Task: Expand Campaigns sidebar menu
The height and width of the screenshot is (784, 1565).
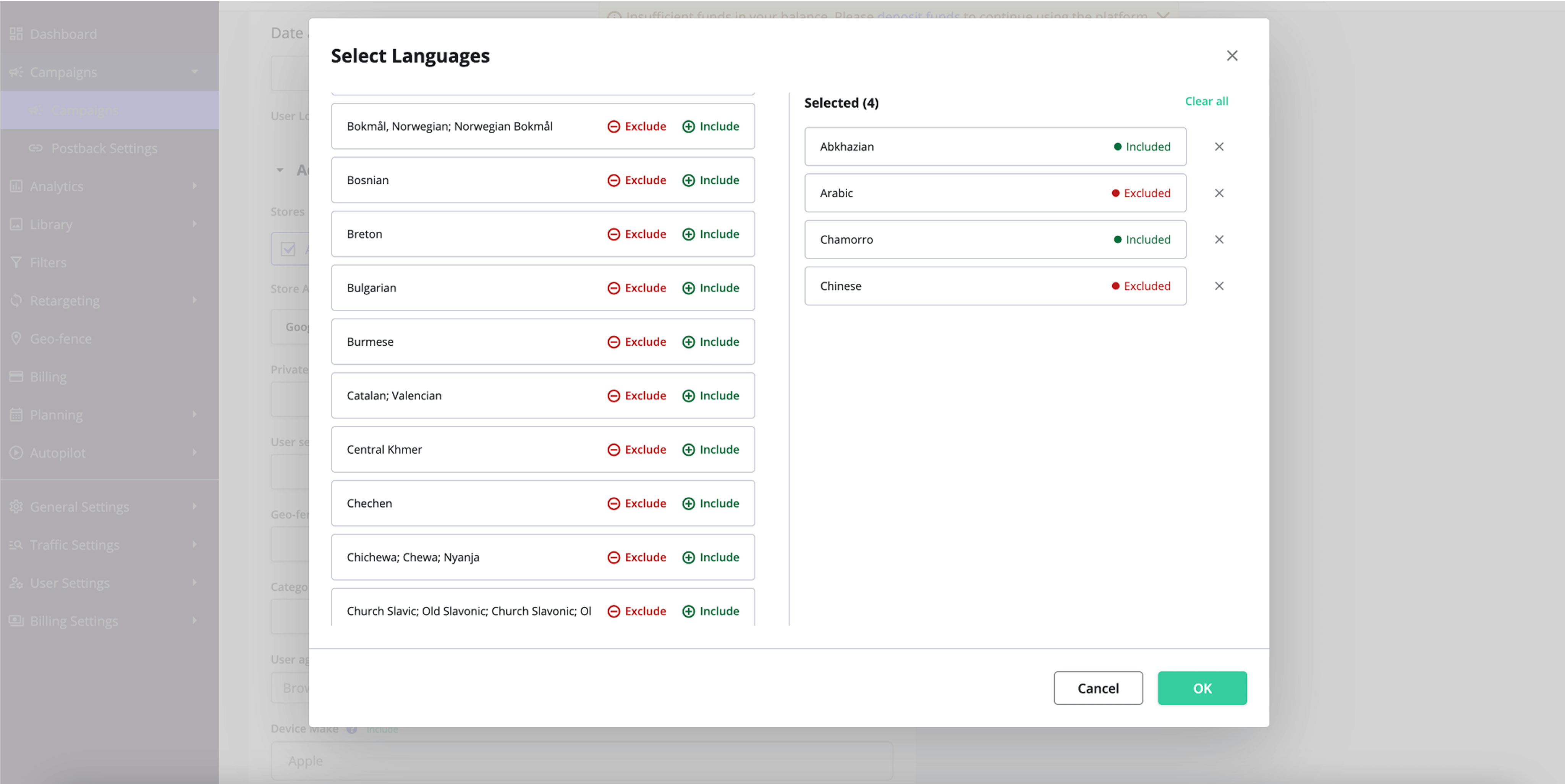Action: click(109, 72)
